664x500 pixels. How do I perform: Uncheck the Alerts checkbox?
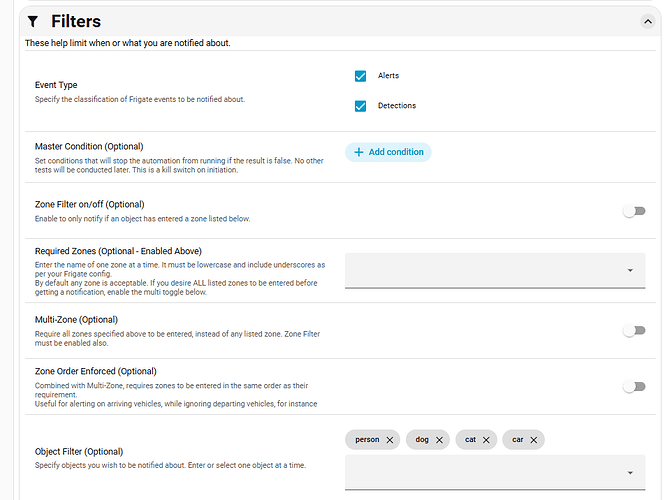click(x=360, y=76)
